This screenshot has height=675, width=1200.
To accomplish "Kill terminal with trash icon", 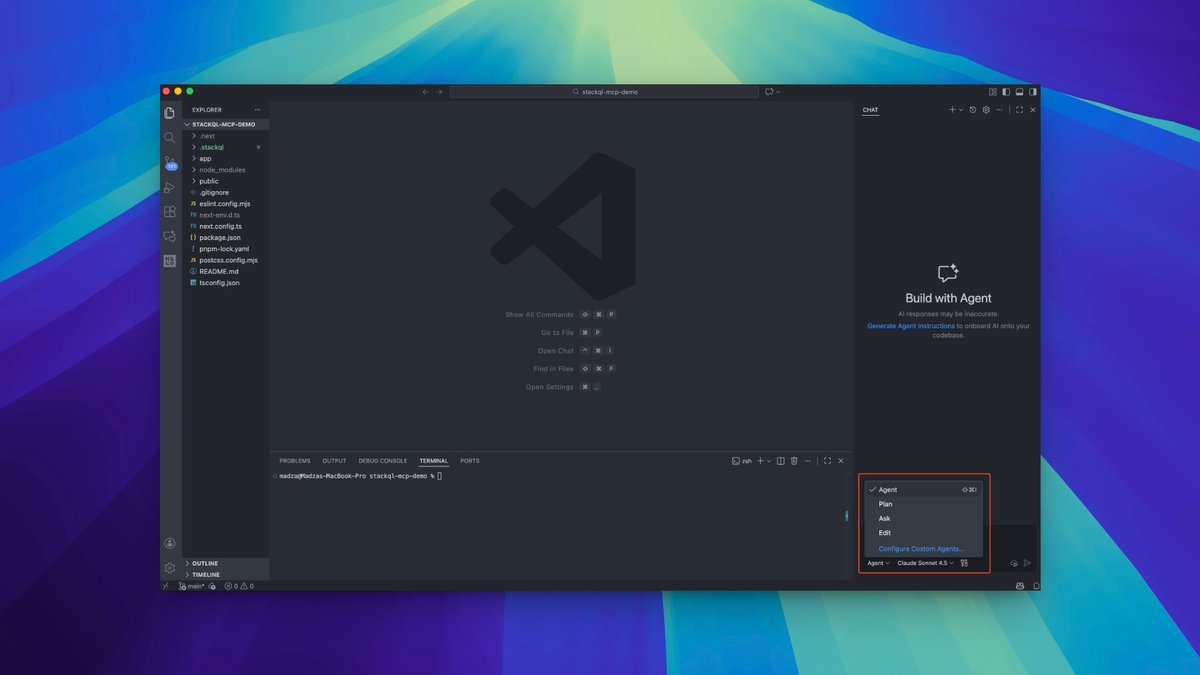I will coord(794,461).
